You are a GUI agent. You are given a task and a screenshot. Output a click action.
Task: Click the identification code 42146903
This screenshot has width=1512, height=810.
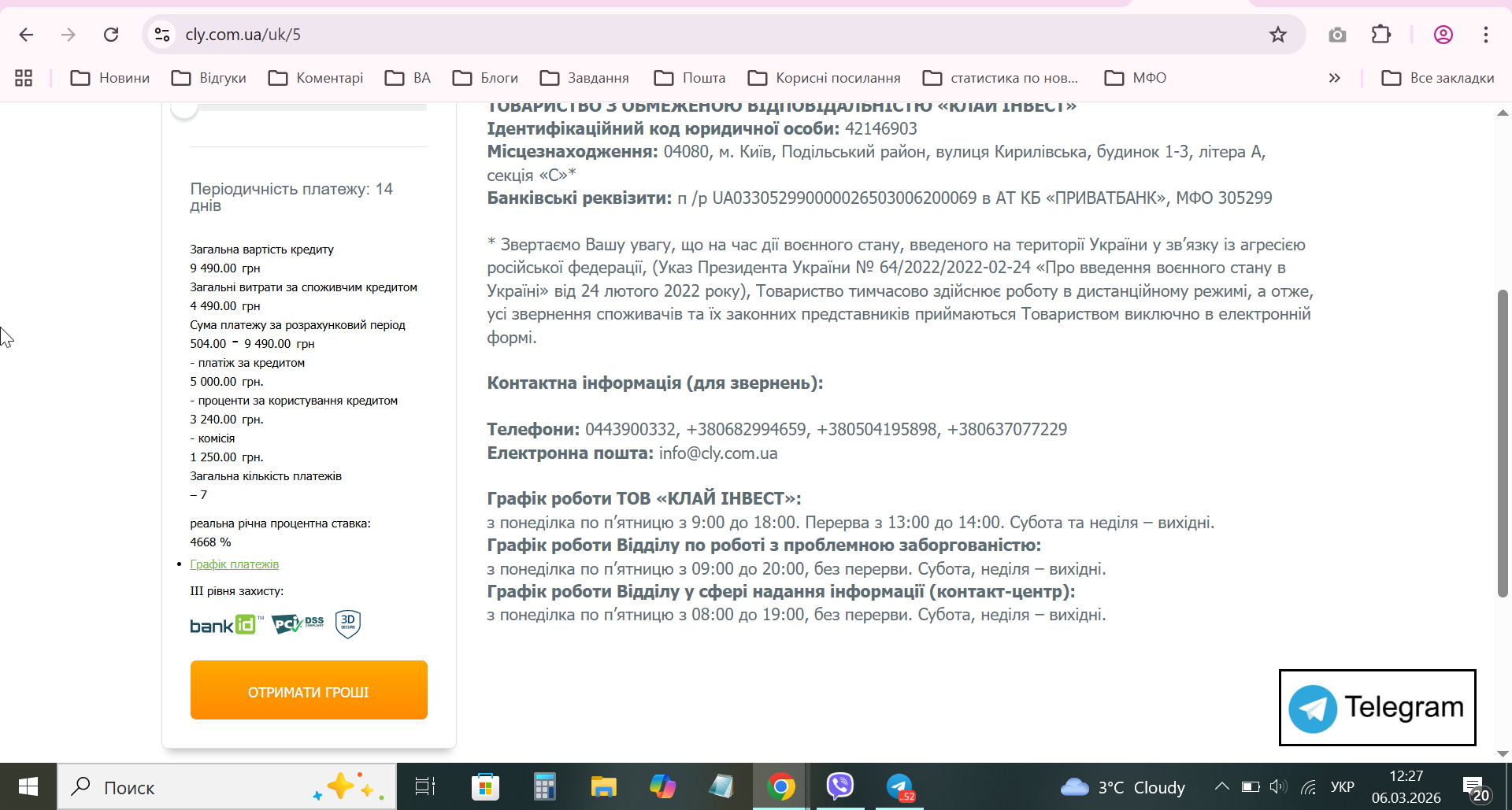click(881, 129)
